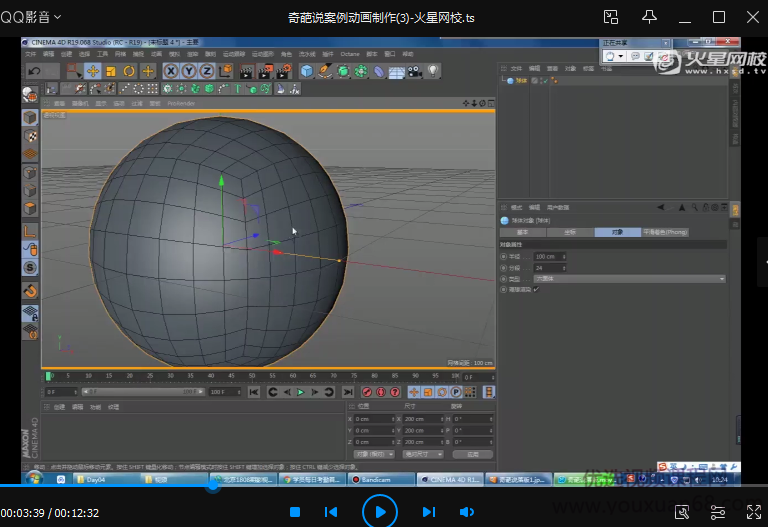
Task: Switch to the 对象 tab in attributes
Action: [616, 232]
